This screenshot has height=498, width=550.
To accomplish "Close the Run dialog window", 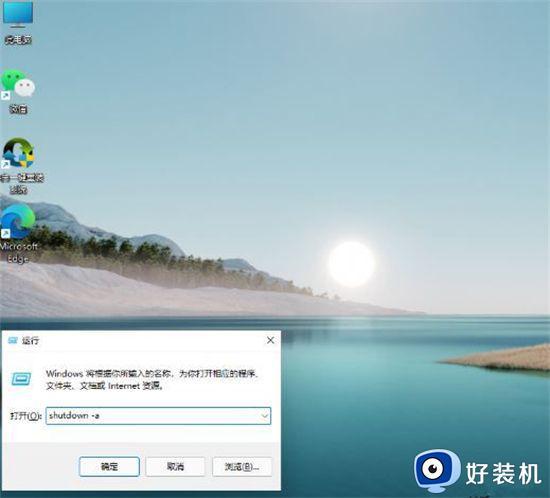I will pos(270,340).
